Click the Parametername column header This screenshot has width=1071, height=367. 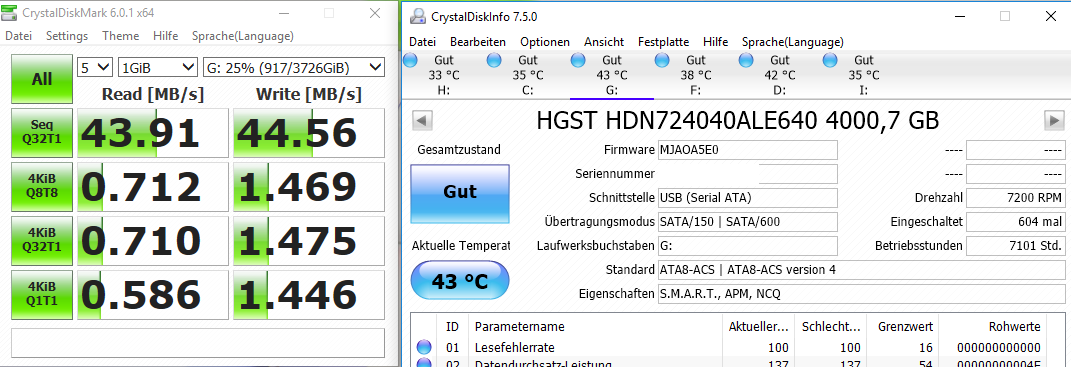(596, 327)
